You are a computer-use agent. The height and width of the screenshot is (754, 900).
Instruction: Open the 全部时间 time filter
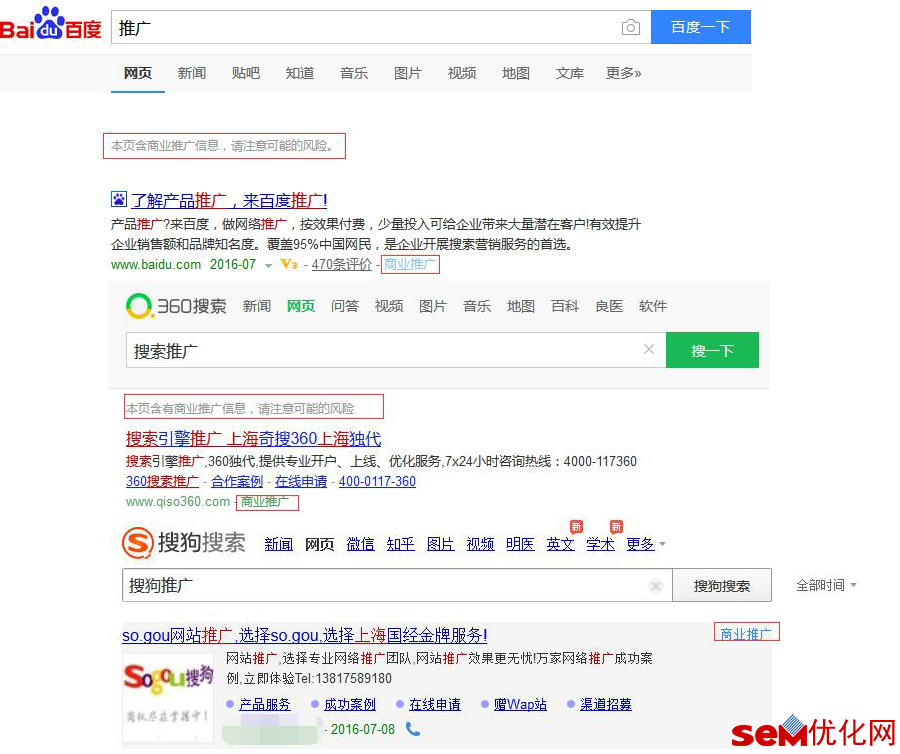coord(826,585)
